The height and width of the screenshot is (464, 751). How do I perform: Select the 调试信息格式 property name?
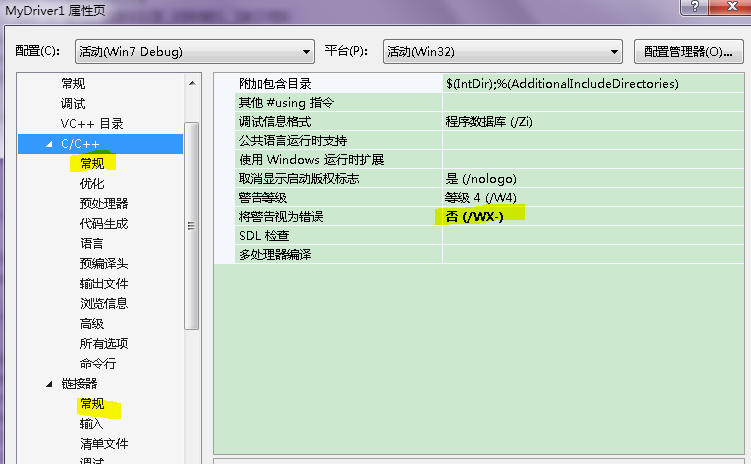[x=275, y=122]
